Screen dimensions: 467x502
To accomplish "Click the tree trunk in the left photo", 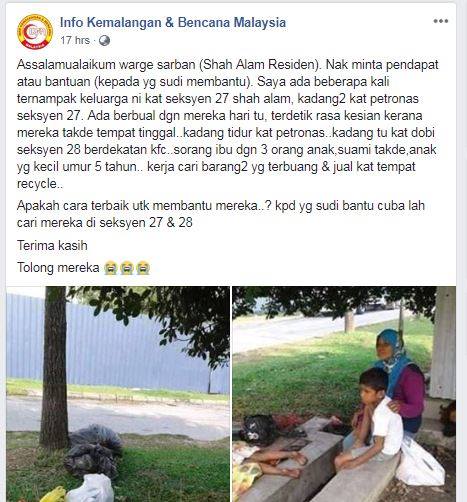I will (x=54, y=367).
